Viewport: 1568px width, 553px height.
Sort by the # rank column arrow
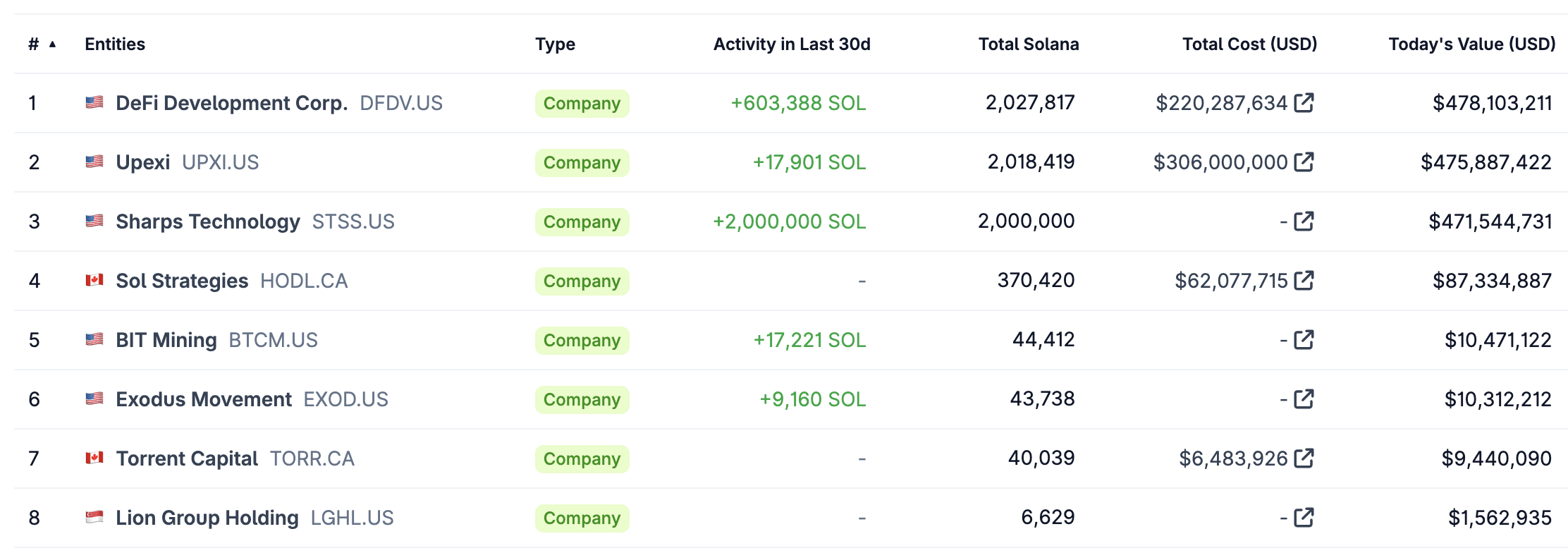coord(52,44)
